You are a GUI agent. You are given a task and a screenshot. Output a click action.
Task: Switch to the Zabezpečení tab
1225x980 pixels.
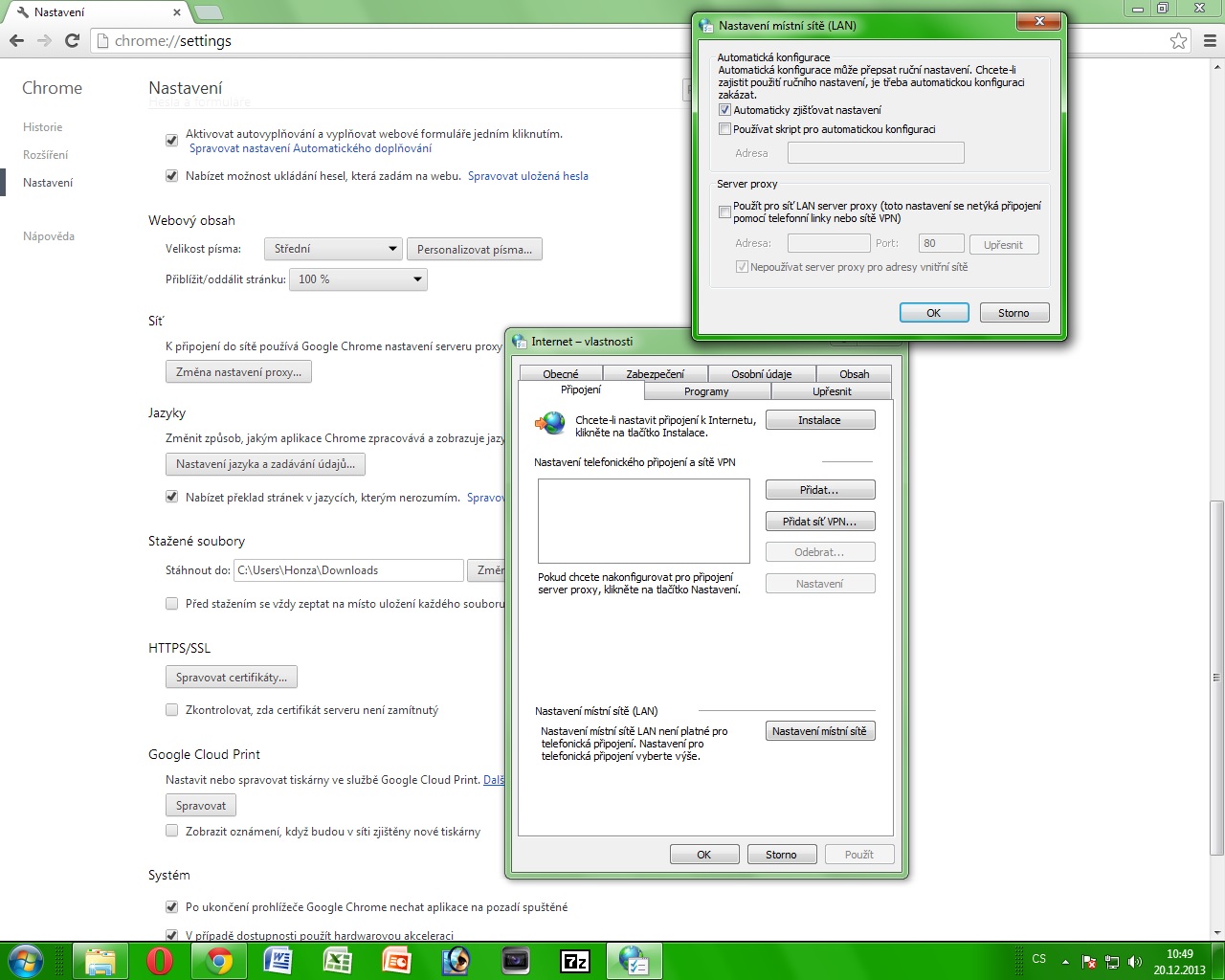656,374
